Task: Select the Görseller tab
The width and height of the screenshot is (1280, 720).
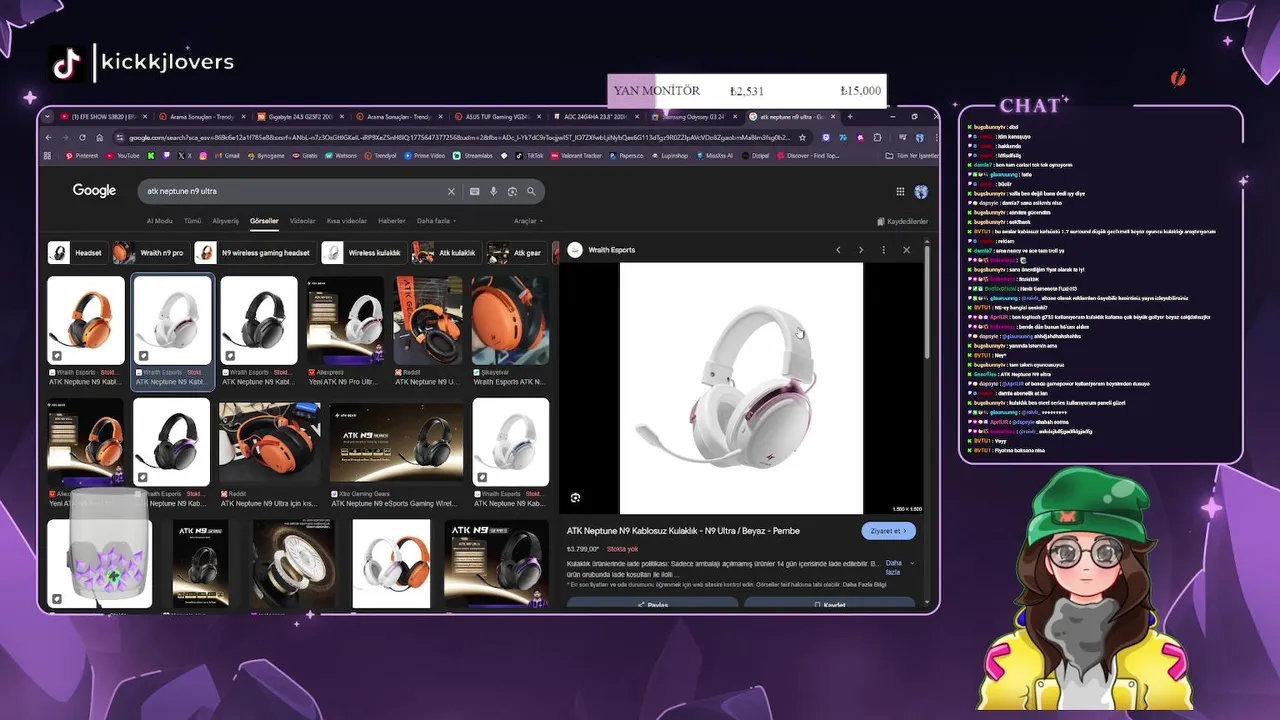Action: [264, 221]
